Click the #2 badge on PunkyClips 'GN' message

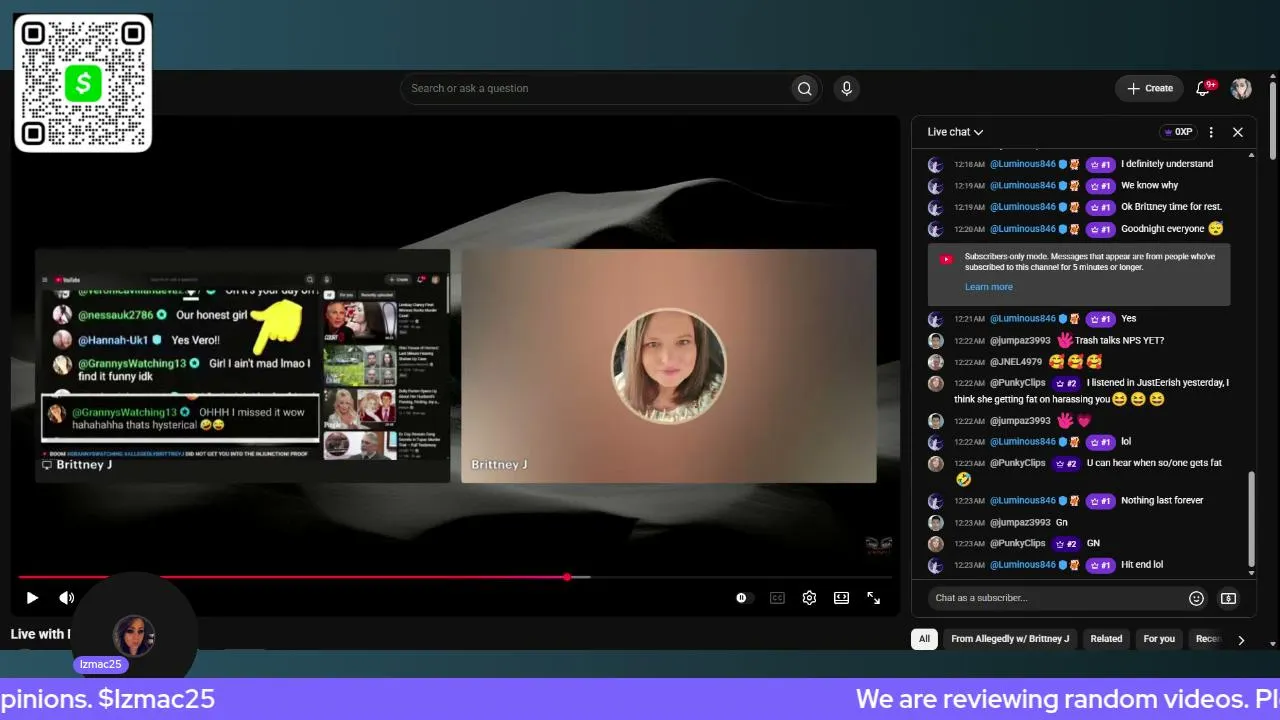pos(1066,544)
